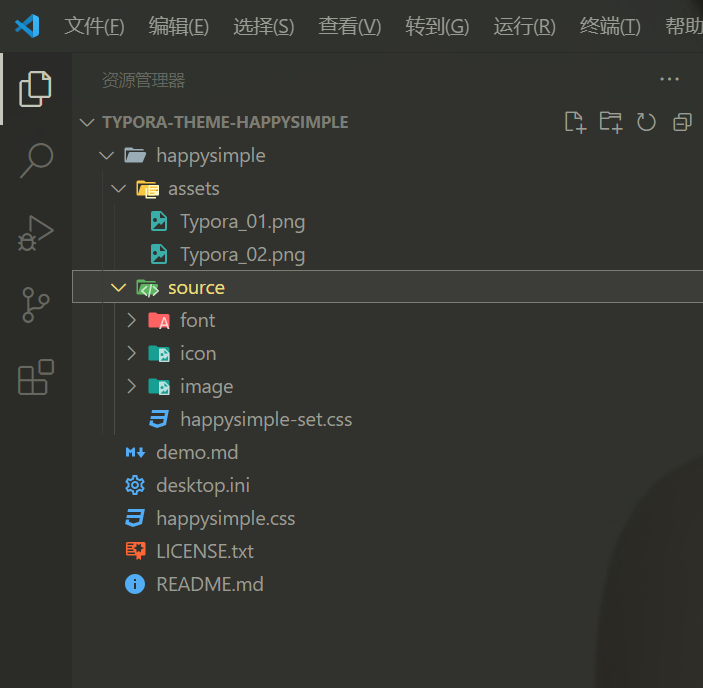Click the info icon of README.md
The width and height of the screenshot is (703, 688).
point(135,584)
